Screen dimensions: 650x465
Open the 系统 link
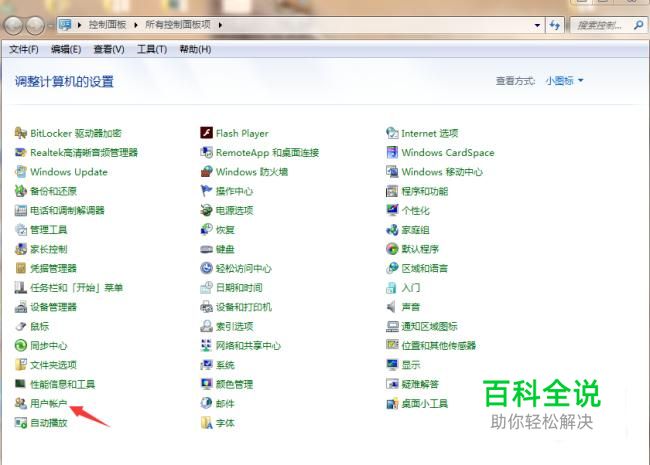point(225,365)
